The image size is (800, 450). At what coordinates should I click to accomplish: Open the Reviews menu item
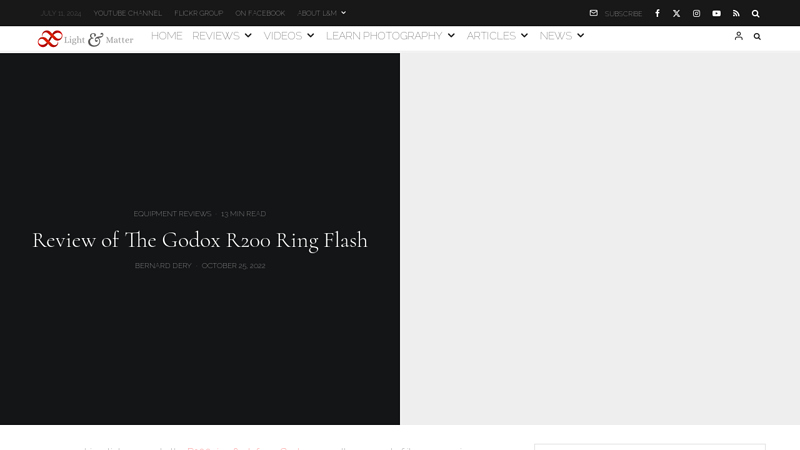coord(216,36)
